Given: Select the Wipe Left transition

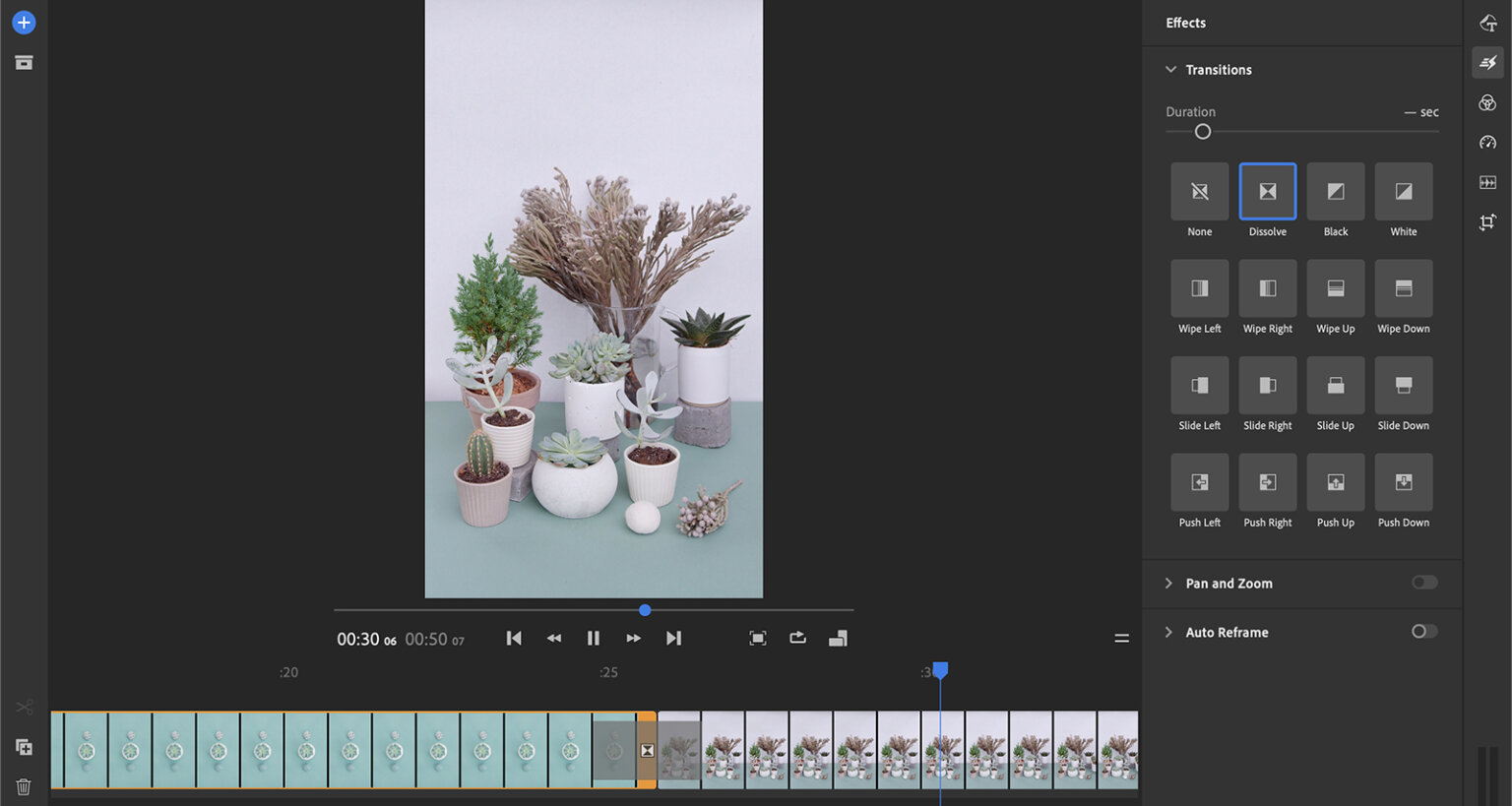Looking at the screenshot, I should click(x=1199, y=288).
